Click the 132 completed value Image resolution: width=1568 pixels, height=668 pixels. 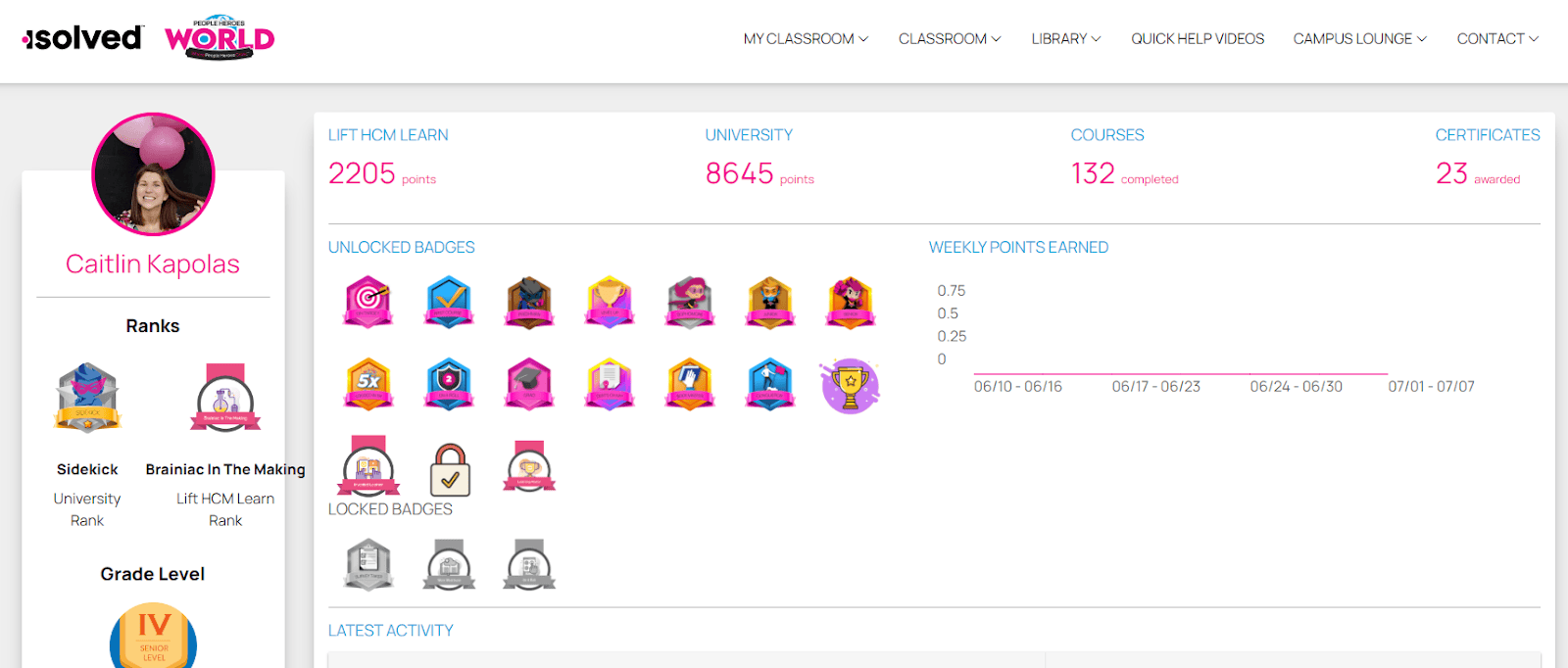point(1124,173)
